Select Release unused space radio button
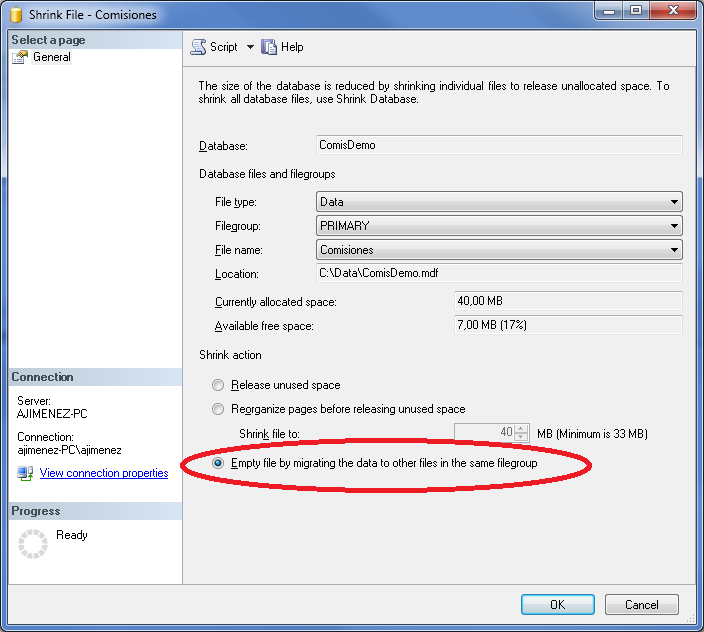Viewport: 704px width, 632px height. click(x=218, y=385)
